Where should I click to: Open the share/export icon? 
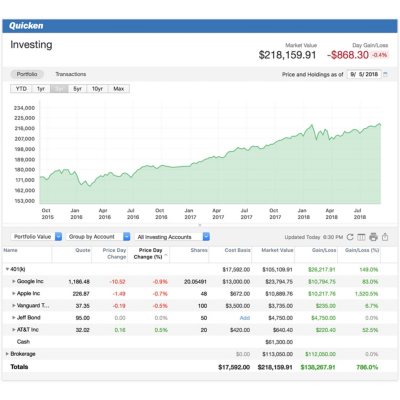tap(385, 237)
